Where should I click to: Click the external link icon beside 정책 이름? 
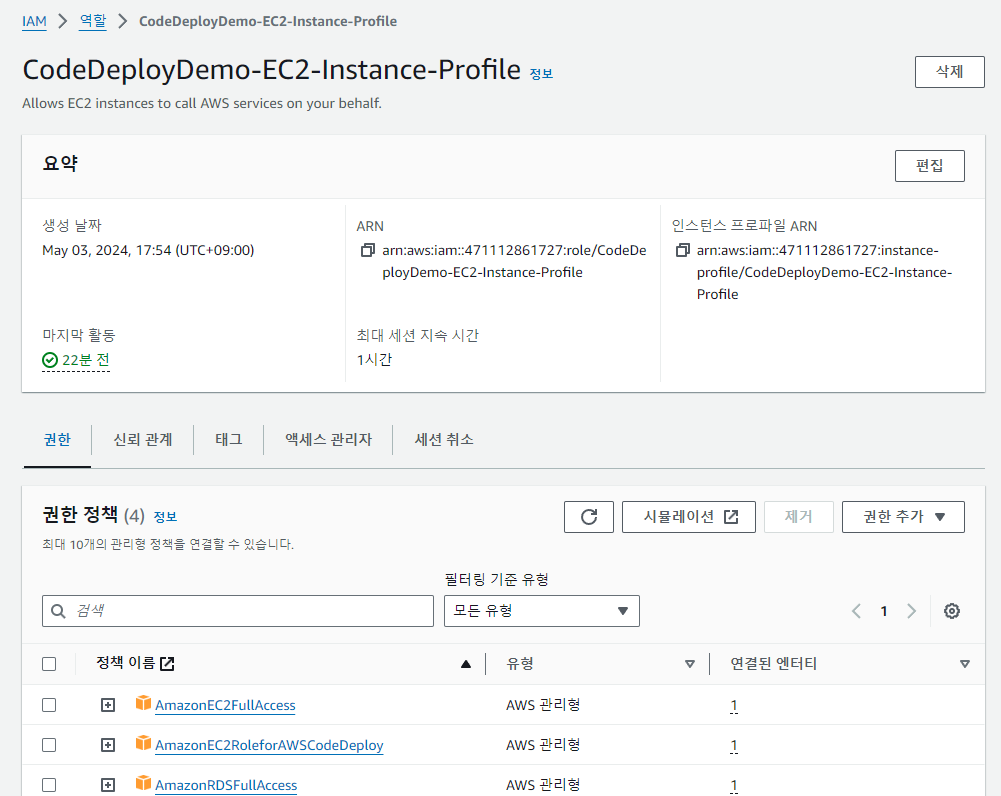click(167, 664)
